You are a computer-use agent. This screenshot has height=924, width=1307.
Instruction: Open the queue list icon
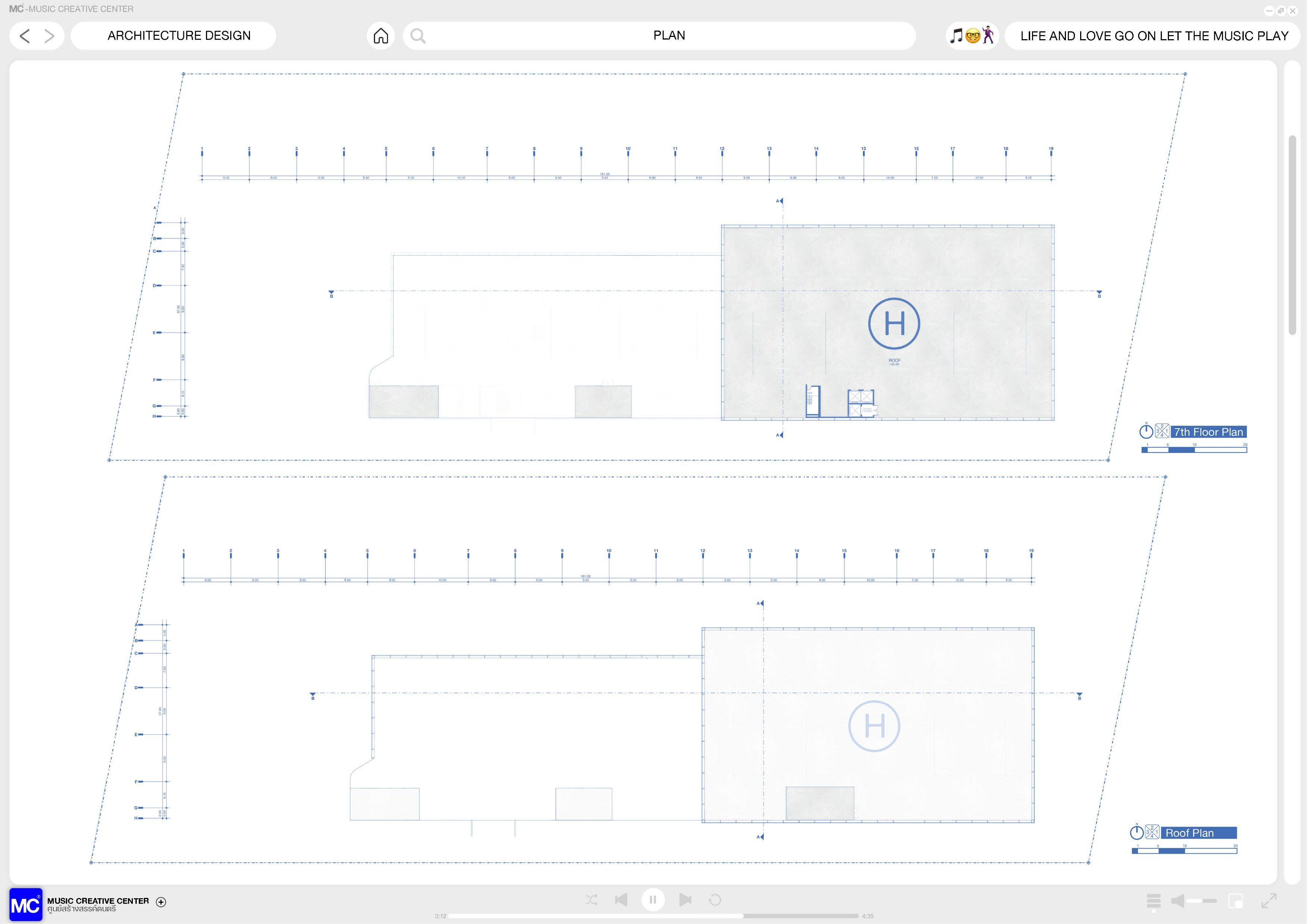pyautogui.click(x=1153, y=900)
